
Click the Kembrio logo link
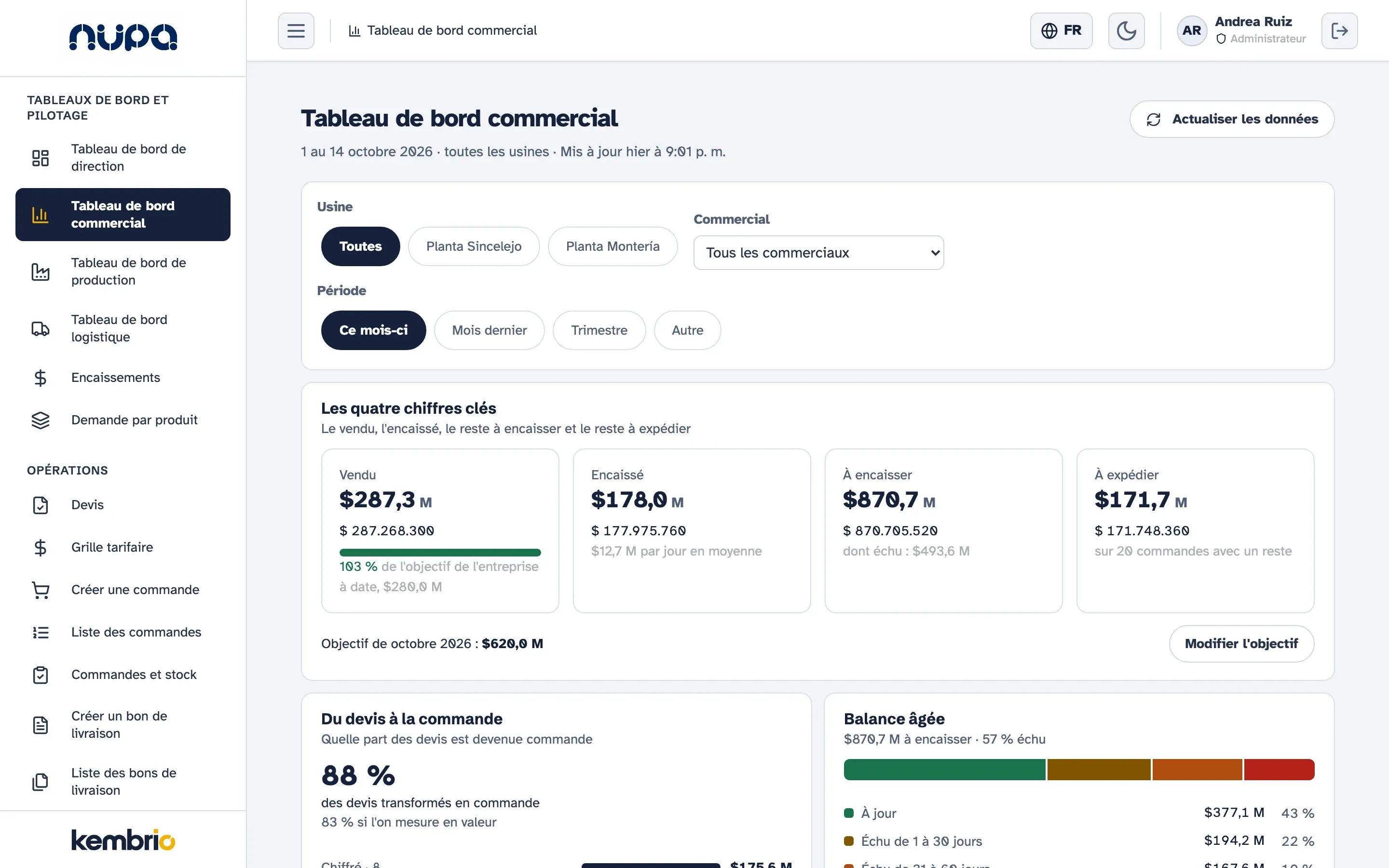point(123,840)
